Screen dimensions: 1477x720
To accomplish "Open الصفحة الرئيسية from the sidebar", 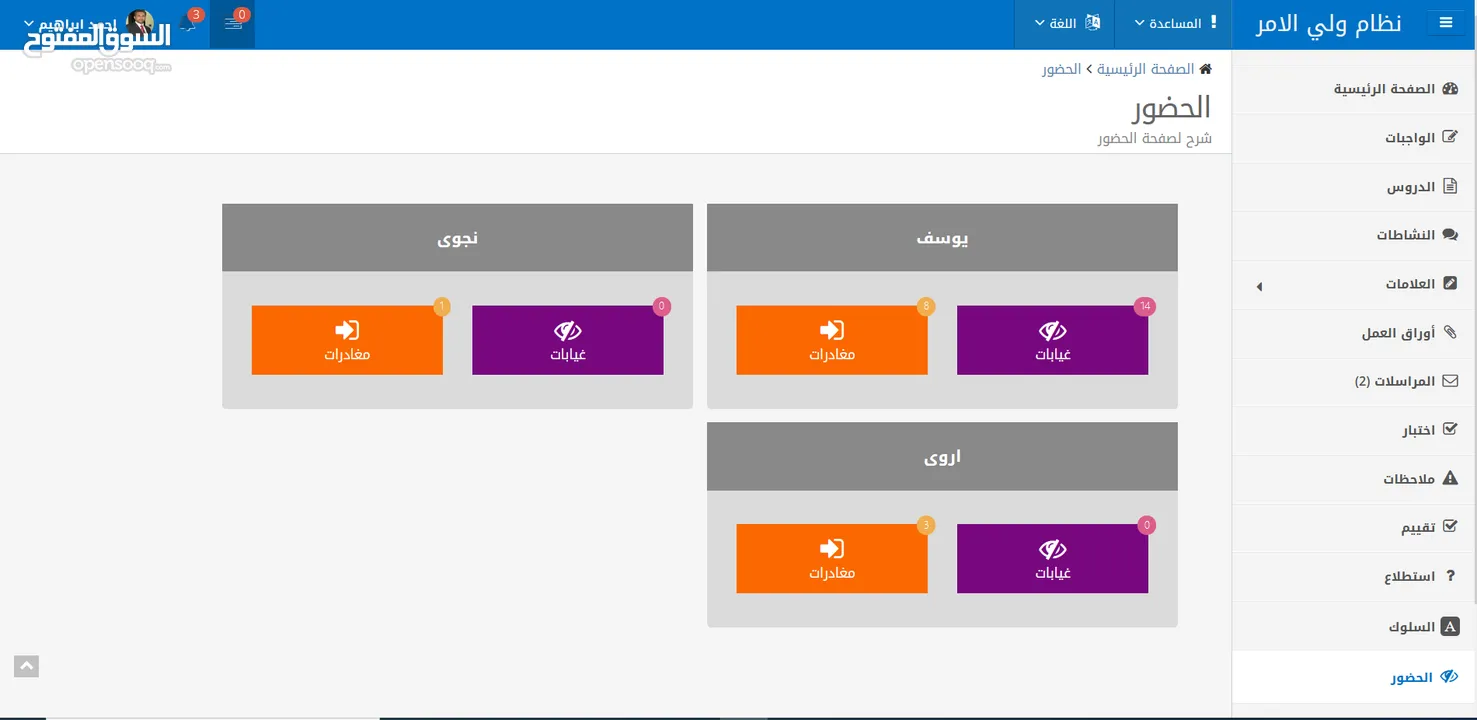I will click(x=1355, y=89).
